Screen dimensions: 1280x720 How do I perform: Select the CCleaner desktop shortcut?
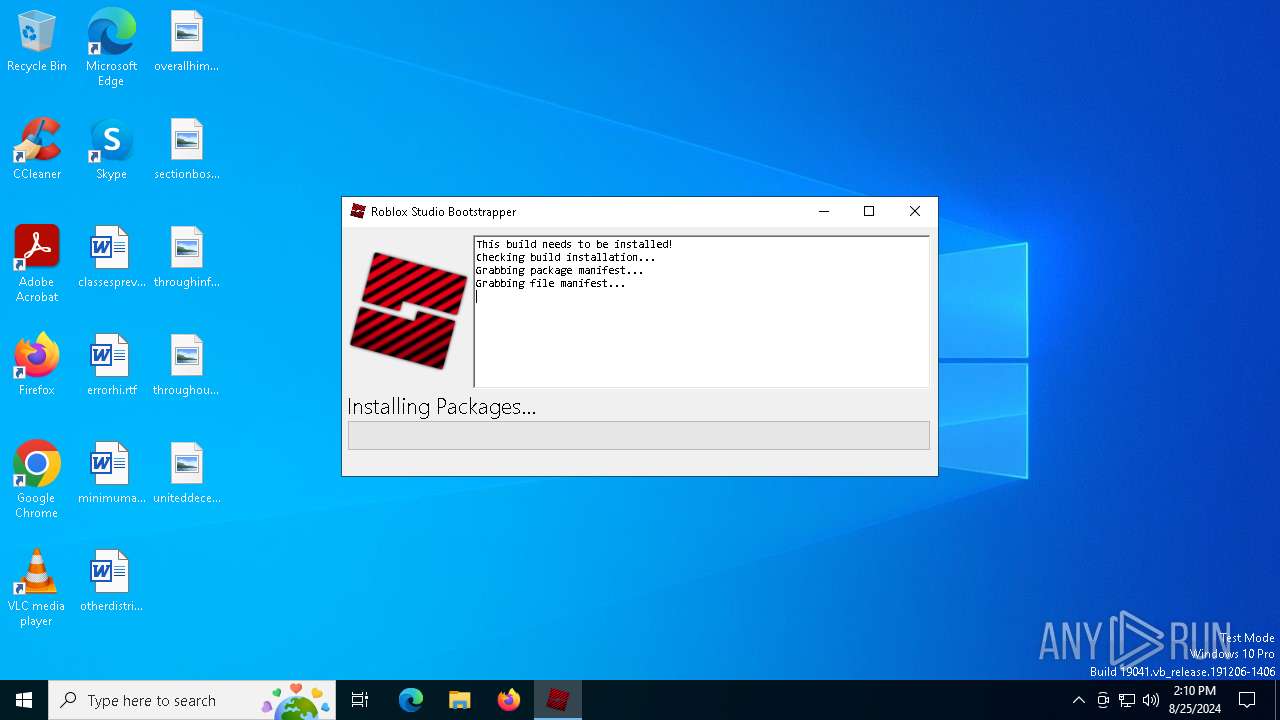[x=37, y=149]
